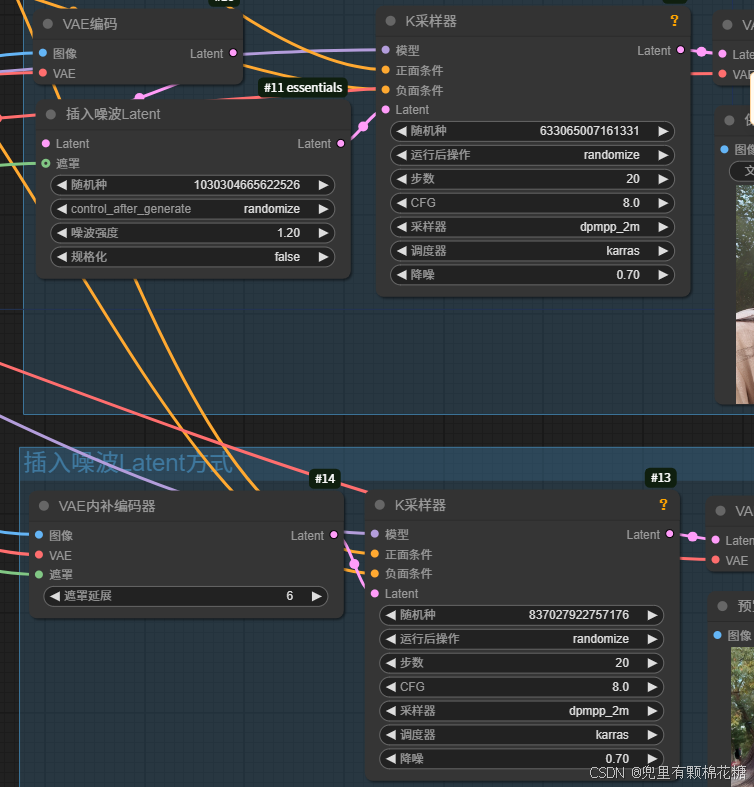The width and height of the screenshot is (754, 787).
Task: Click the 负面条件 port on bottom K采样器
Action: click(x=374, y=573)
